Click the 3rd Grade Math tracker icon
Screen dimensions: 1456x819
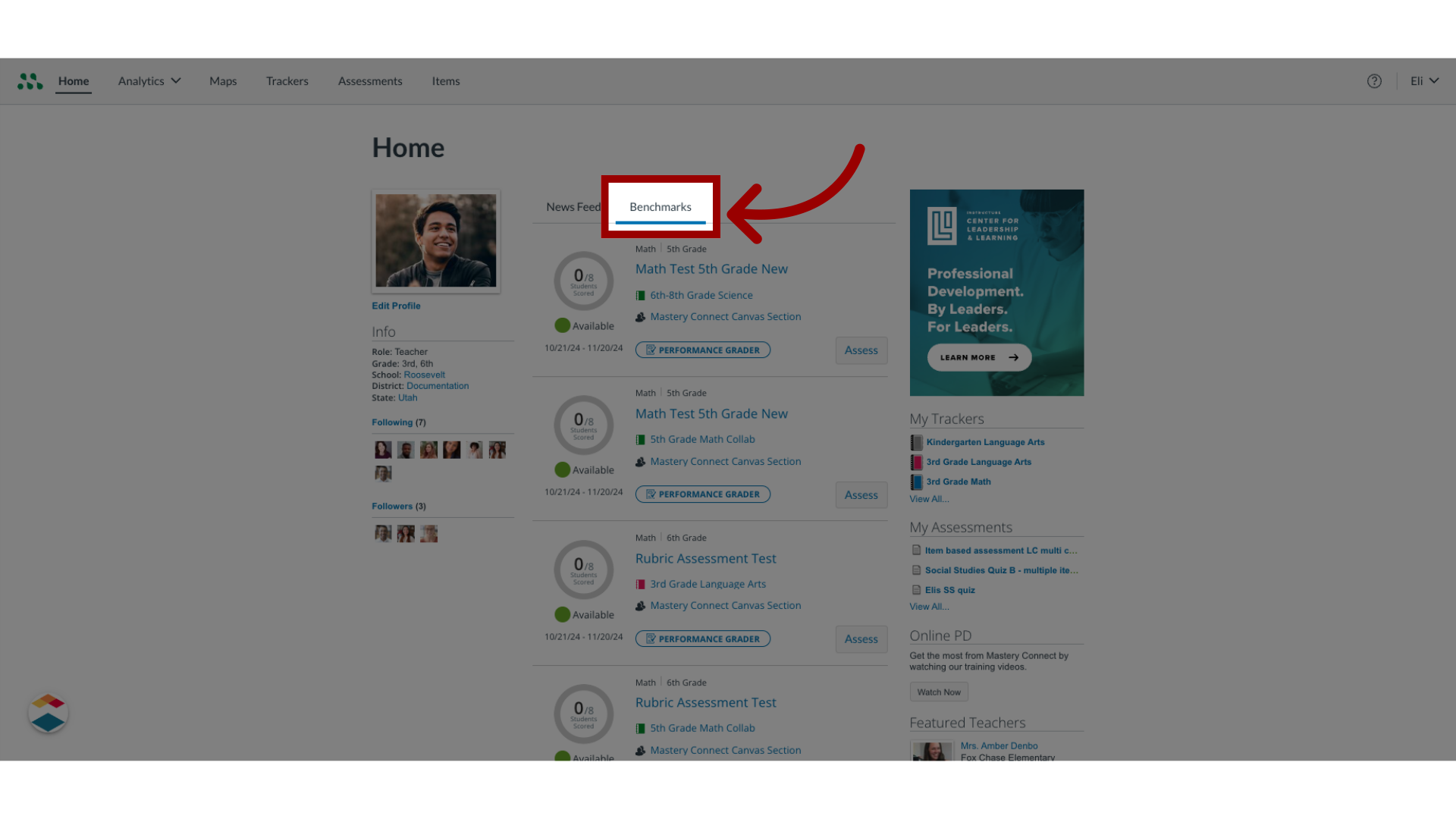click(x=915, y=481)
